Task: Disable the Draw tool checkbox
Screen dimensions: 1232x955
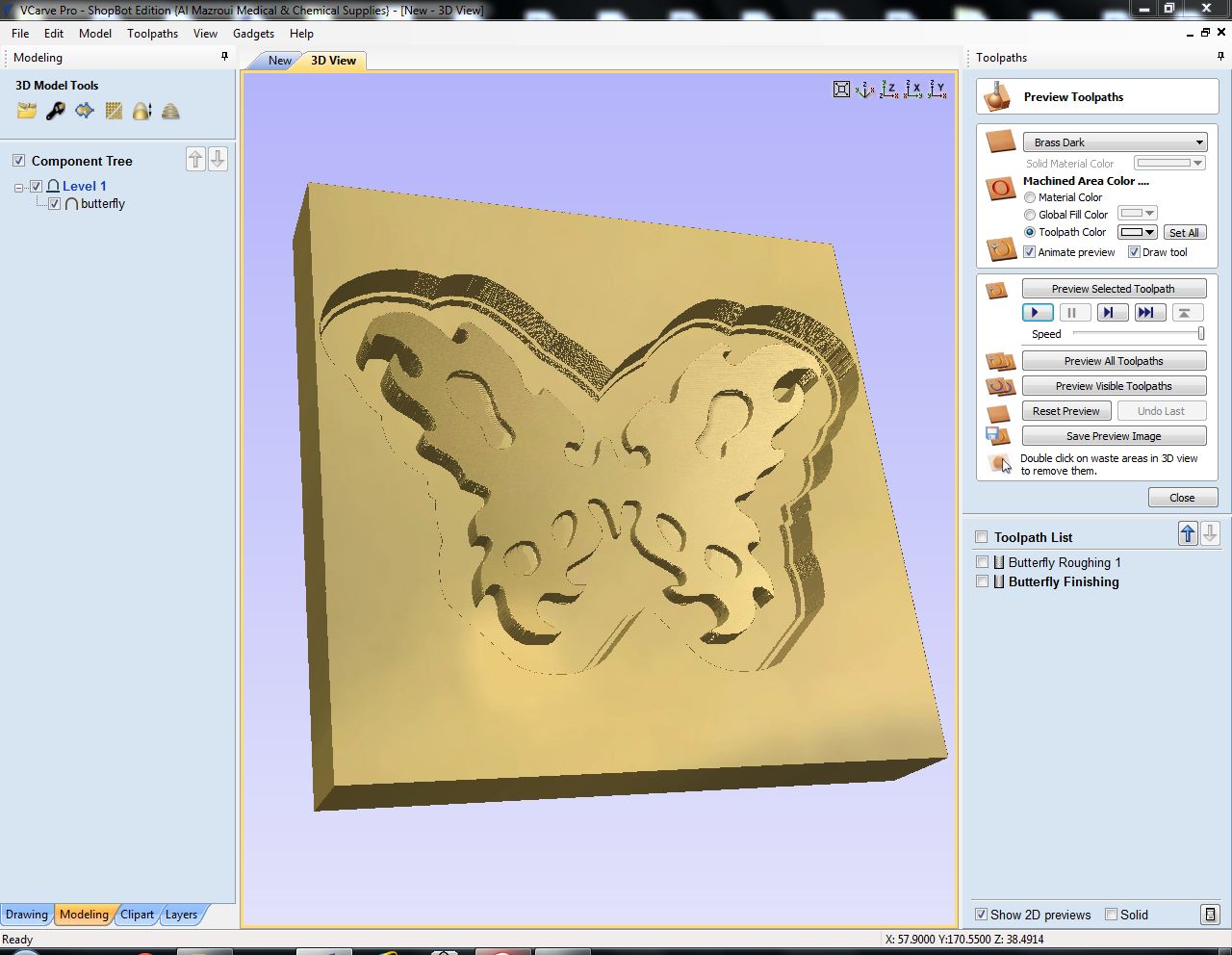Action: pos(1134,252)
